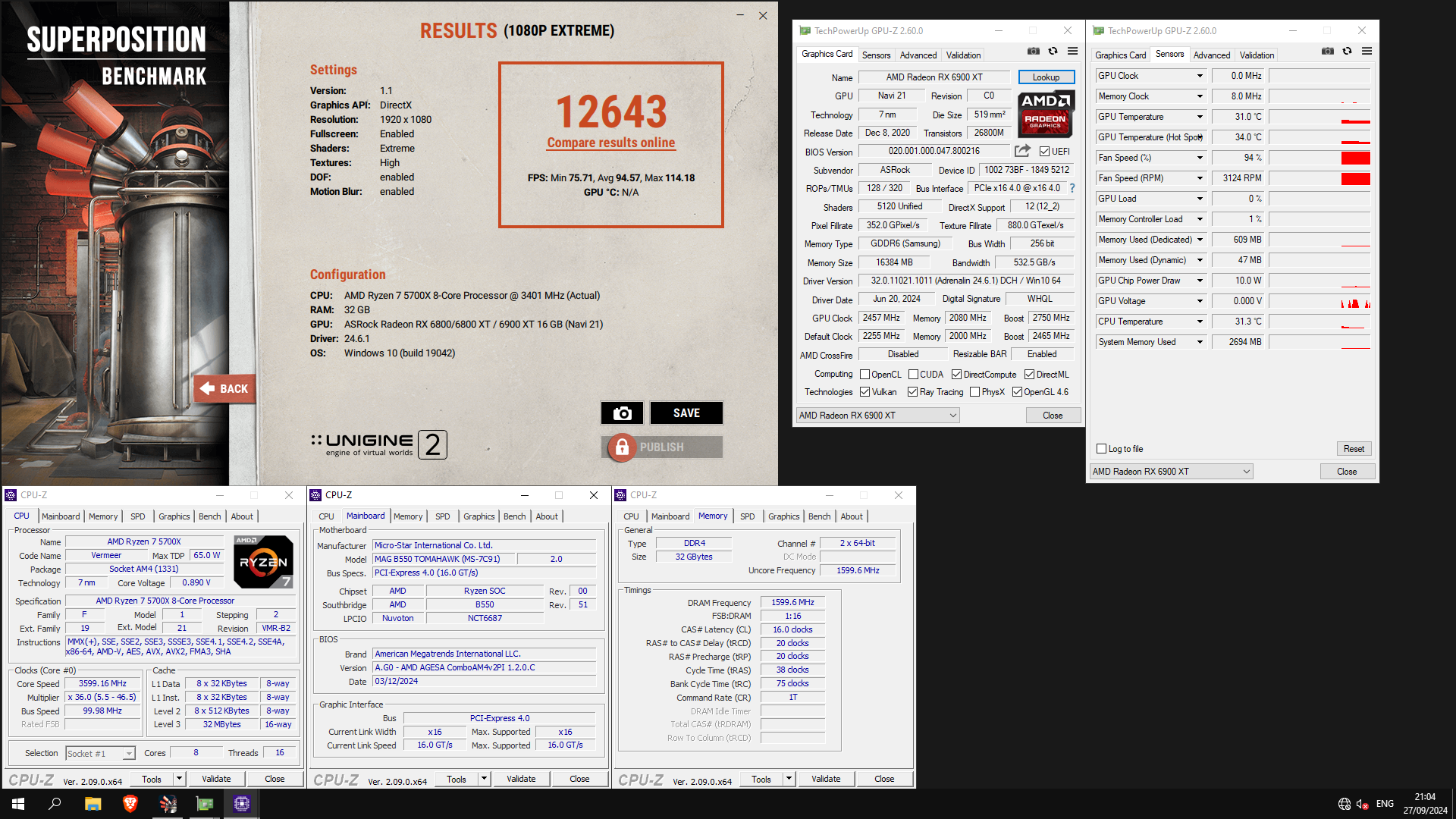Click the Superposition benchmark taskbar icon
The height and width of the screenshot is (819, 1456).
[168, 804]
